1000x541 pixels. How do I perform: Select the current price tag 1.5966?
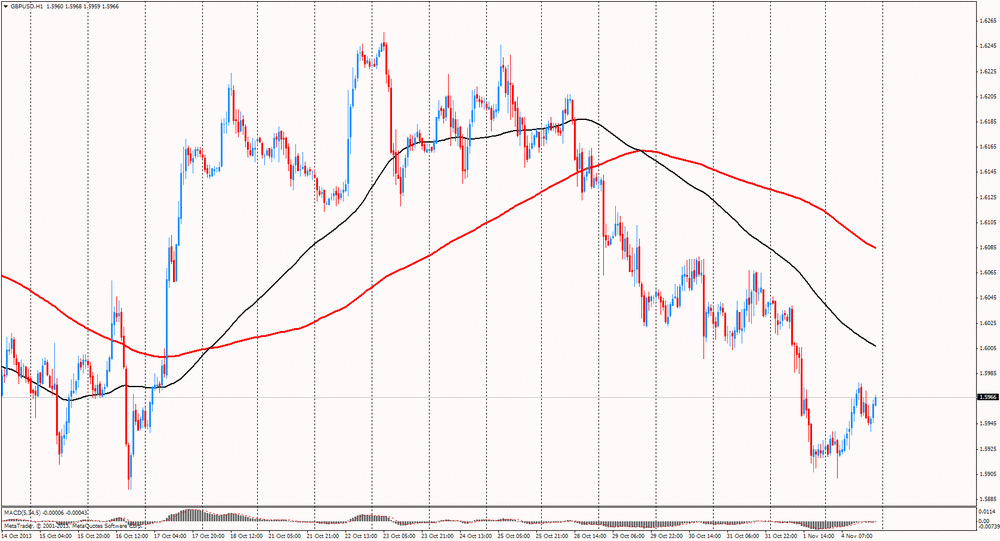[987, 397]
